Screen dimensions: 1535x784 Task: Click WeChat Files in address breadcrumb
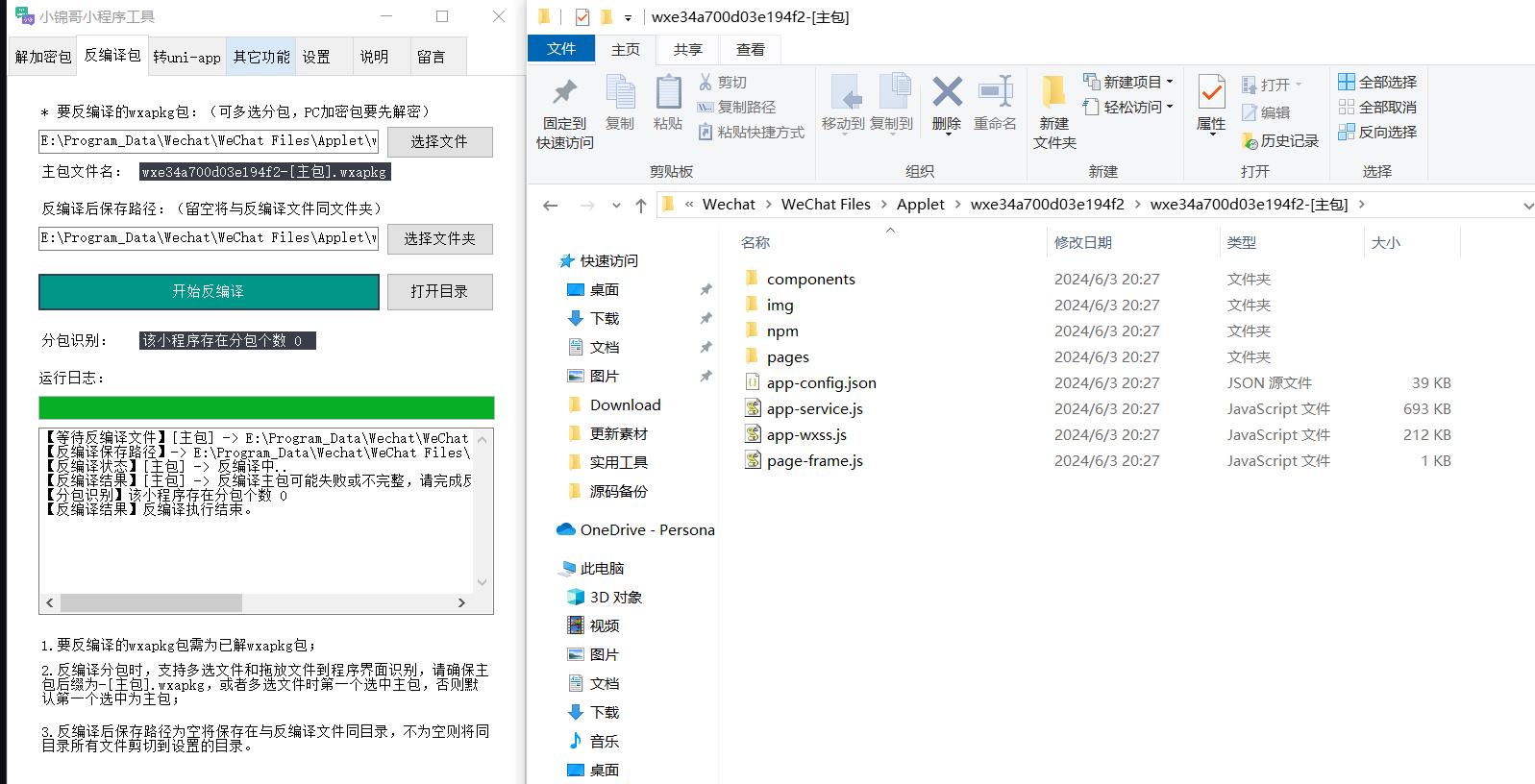(x=826, y=205)
